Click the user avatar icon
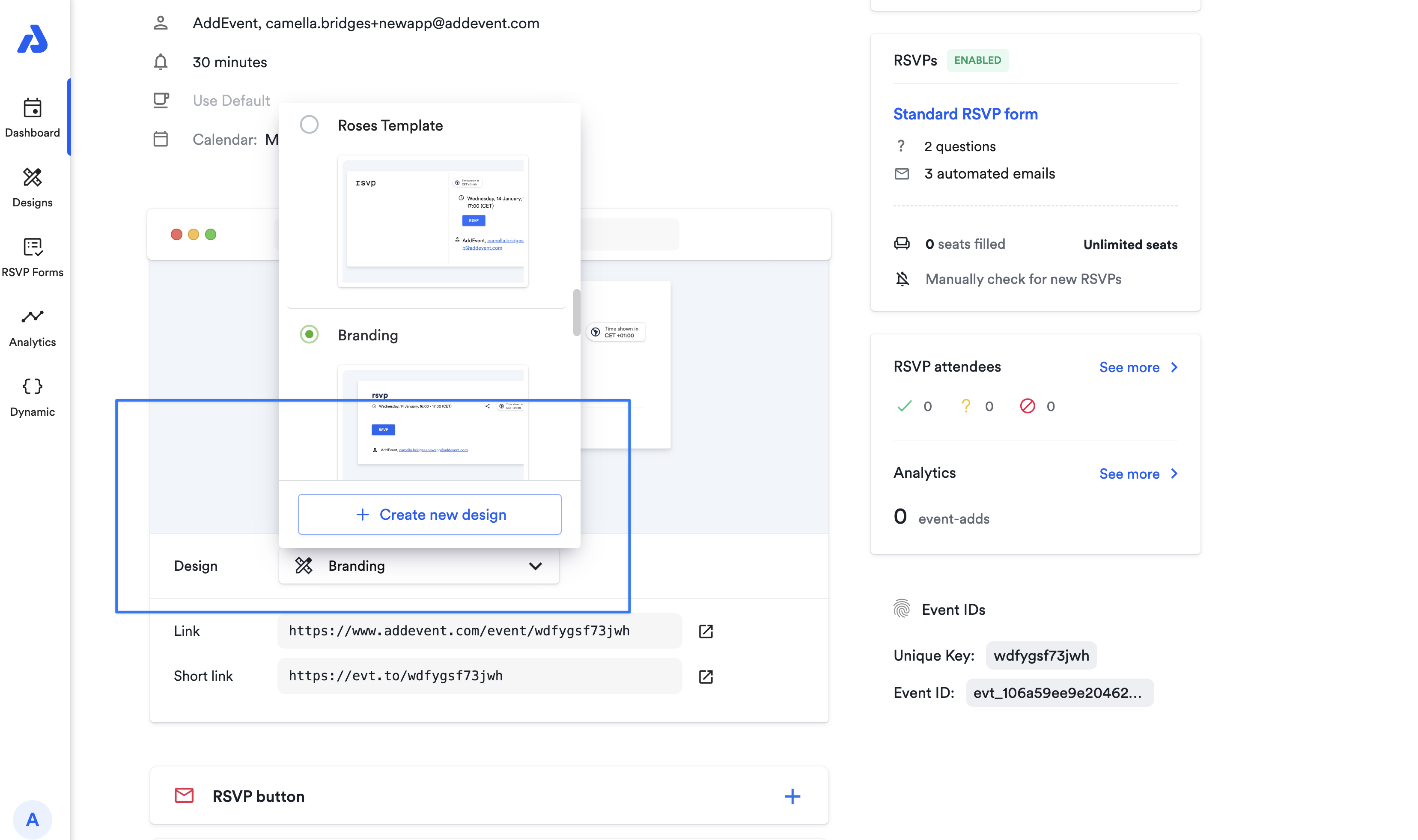Screen dimensions: 1418x840 click(32, 819)
